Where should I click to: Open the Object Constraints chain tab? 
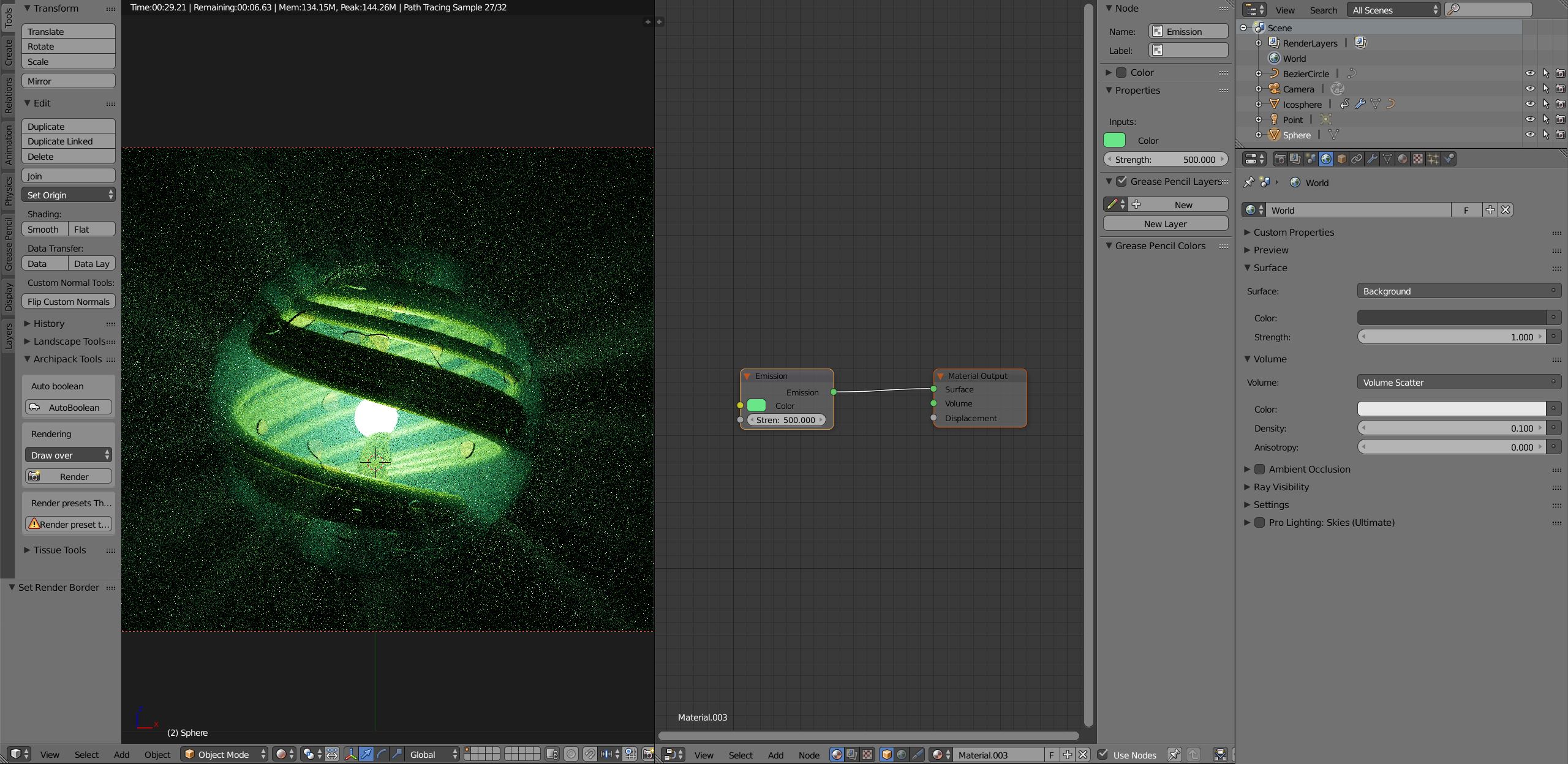click(1357, 159)
